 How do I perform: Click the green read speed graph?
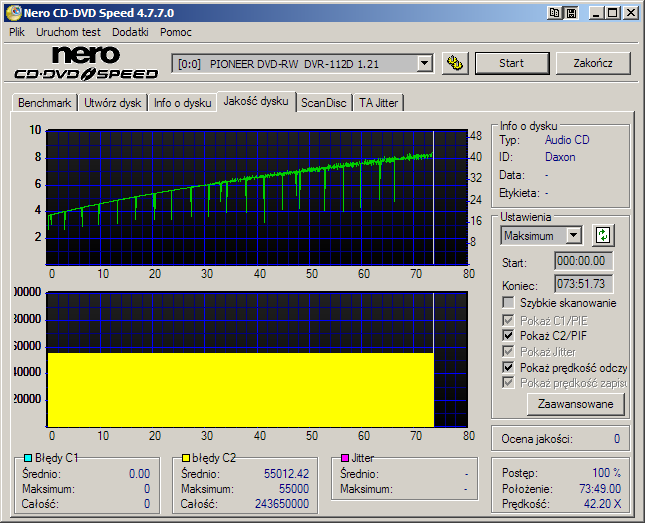[257, 197]
